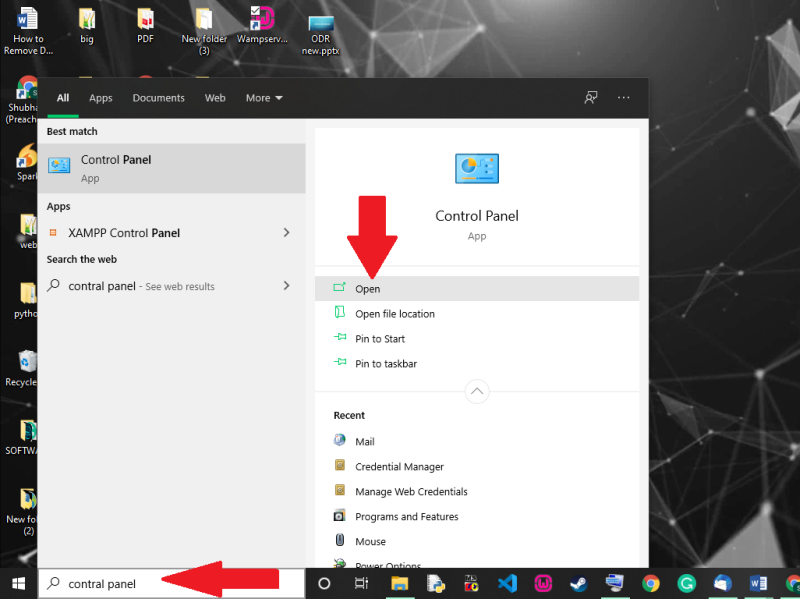The height and width of the screenshot is (599, 800).
Task: Expand contral panel web results arrow
Action: pyautogui.click(x=286, y=286)
